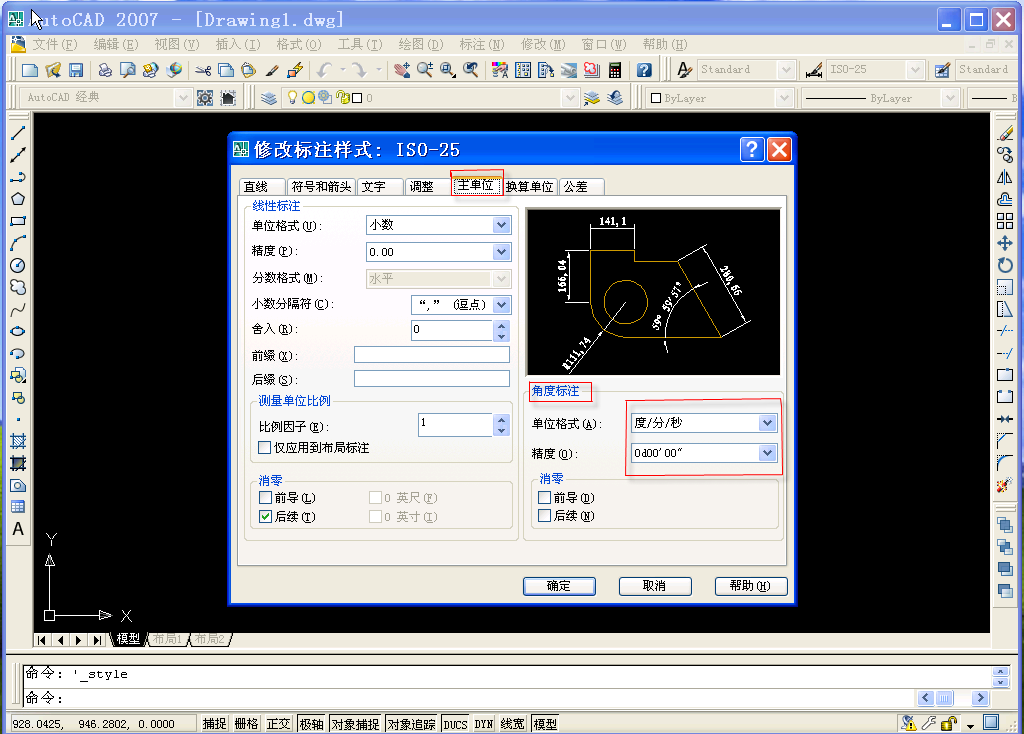This screenshot has height=734, width=1024.
Task: Open linear 单位格式(U) dropdown
Action: (501, 225)
